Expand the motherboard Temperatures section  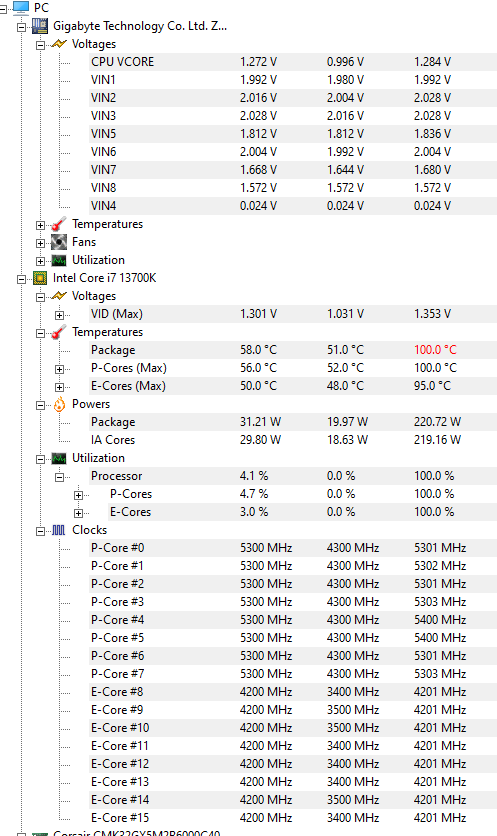click(41, 226)
